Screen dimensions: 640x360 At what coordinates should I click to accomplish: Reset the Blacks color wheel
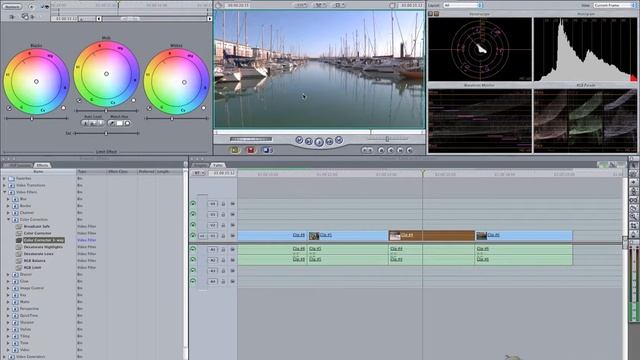pyautogui.click(x=63, y=108)
